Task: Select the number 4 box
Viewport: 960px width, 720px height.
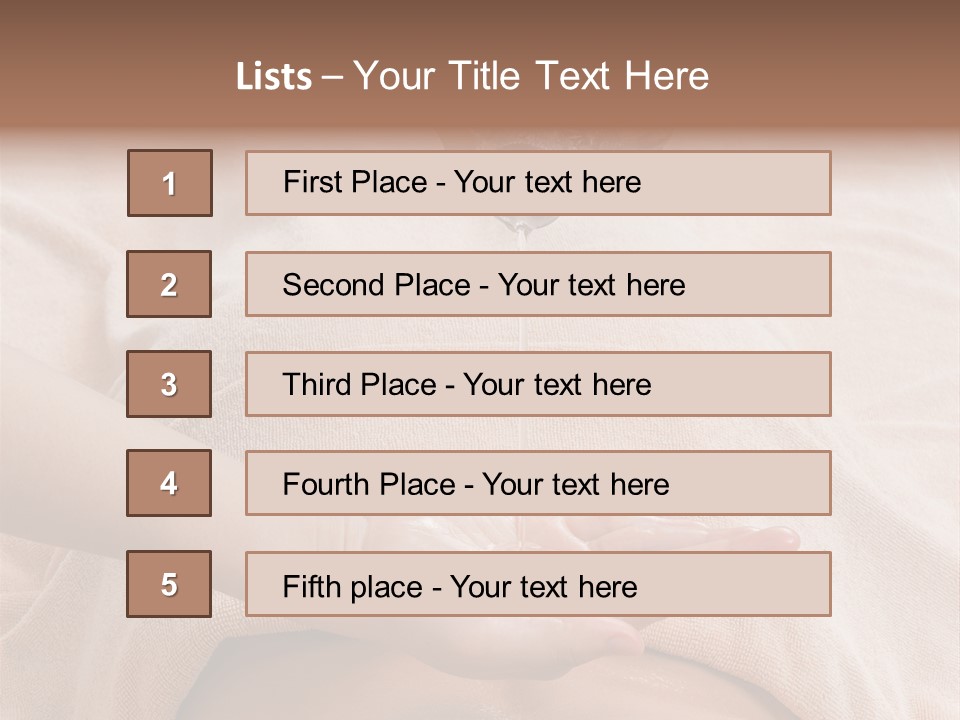Action: [169, 483]
